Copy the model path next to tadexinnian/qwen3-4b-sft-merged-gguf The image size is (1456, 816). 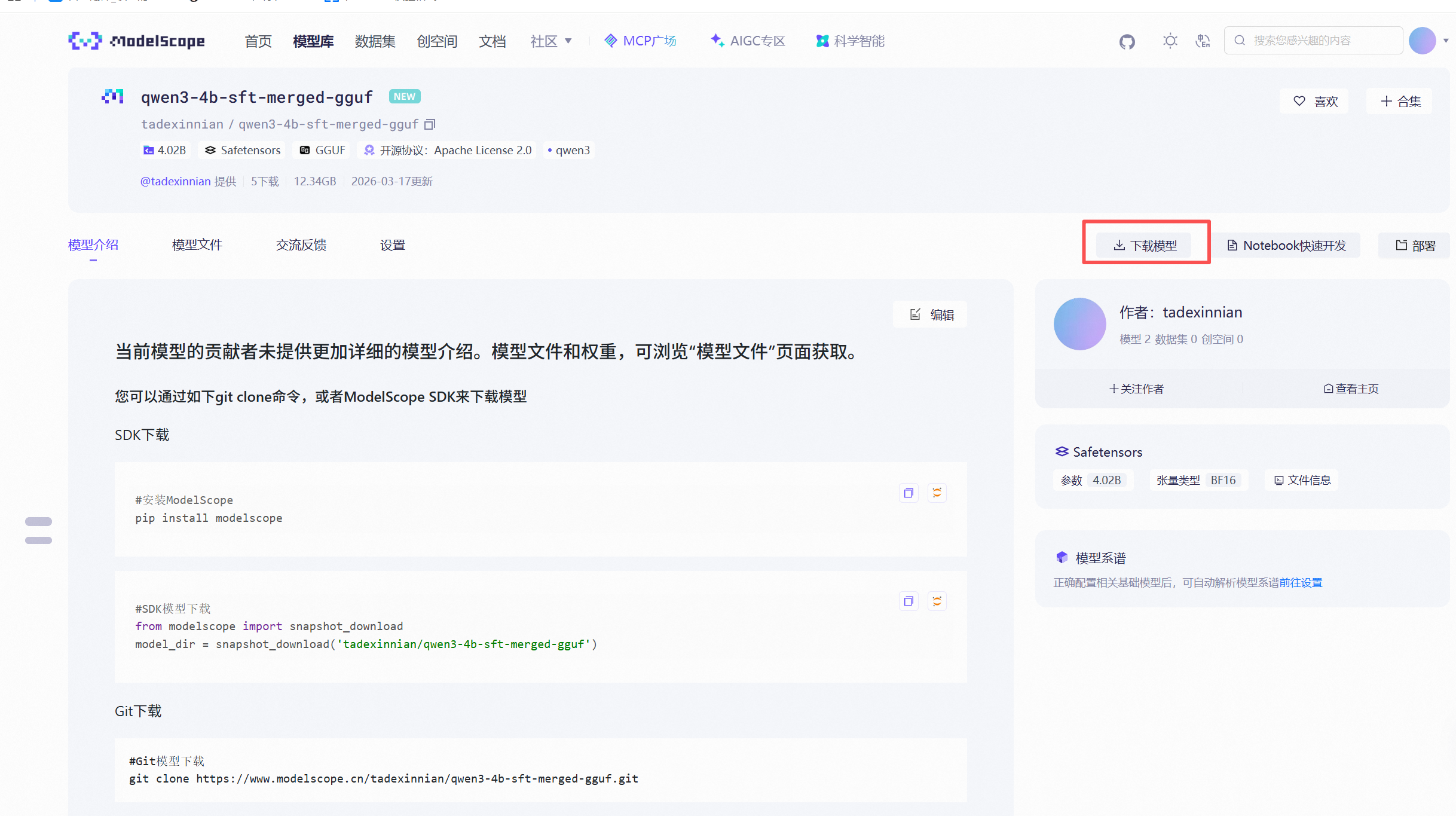[430, 124]
